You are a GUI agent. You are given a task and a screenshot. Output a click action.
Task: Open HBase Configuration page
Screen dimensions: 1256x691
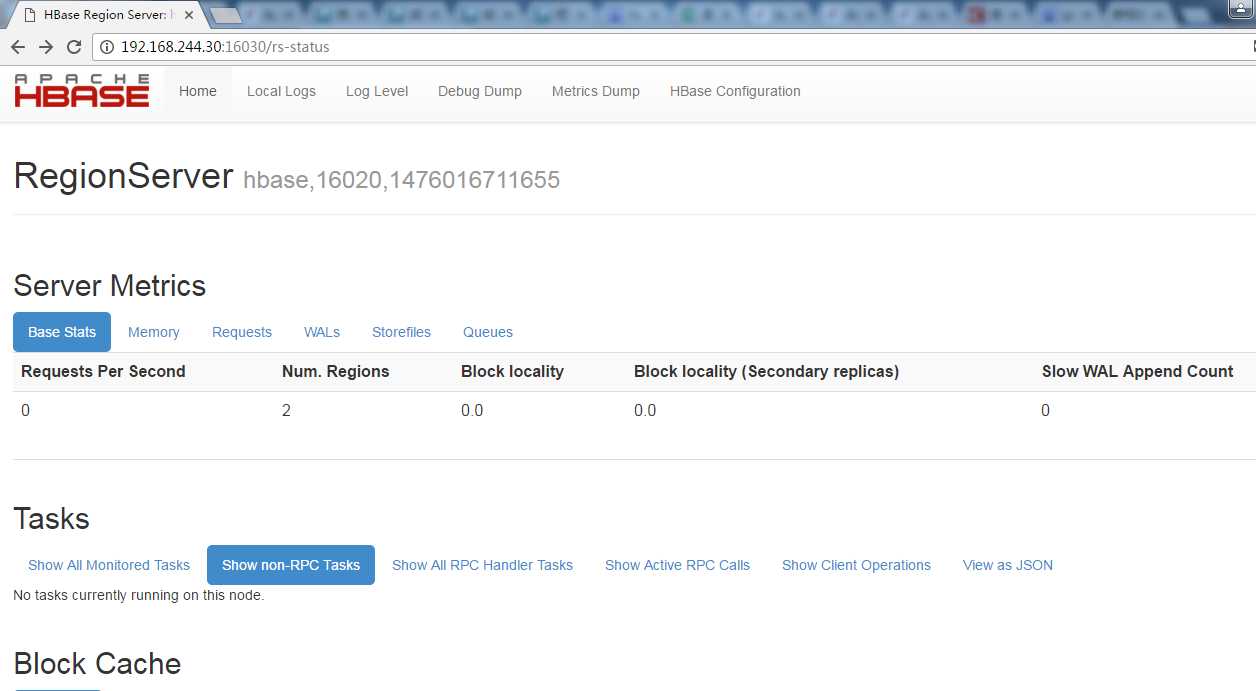point(735,91)
